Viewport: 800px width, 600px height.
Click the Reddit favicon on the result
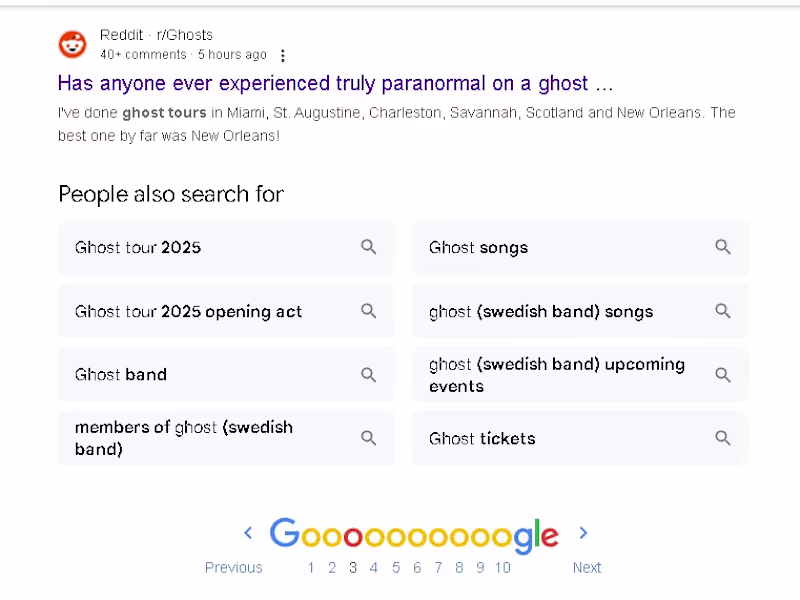(72, 44)
